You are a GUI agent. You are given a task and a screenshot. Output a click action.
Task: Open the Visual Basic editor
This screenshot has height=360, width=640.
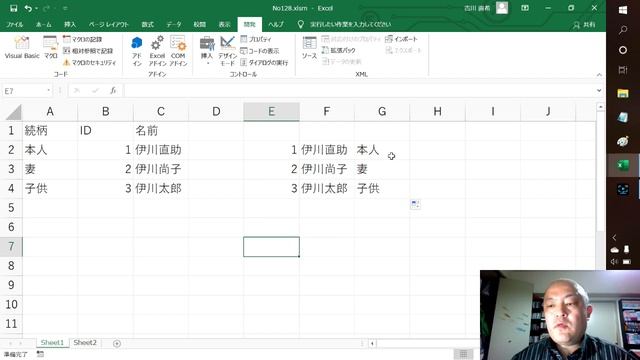coord(22,48)
